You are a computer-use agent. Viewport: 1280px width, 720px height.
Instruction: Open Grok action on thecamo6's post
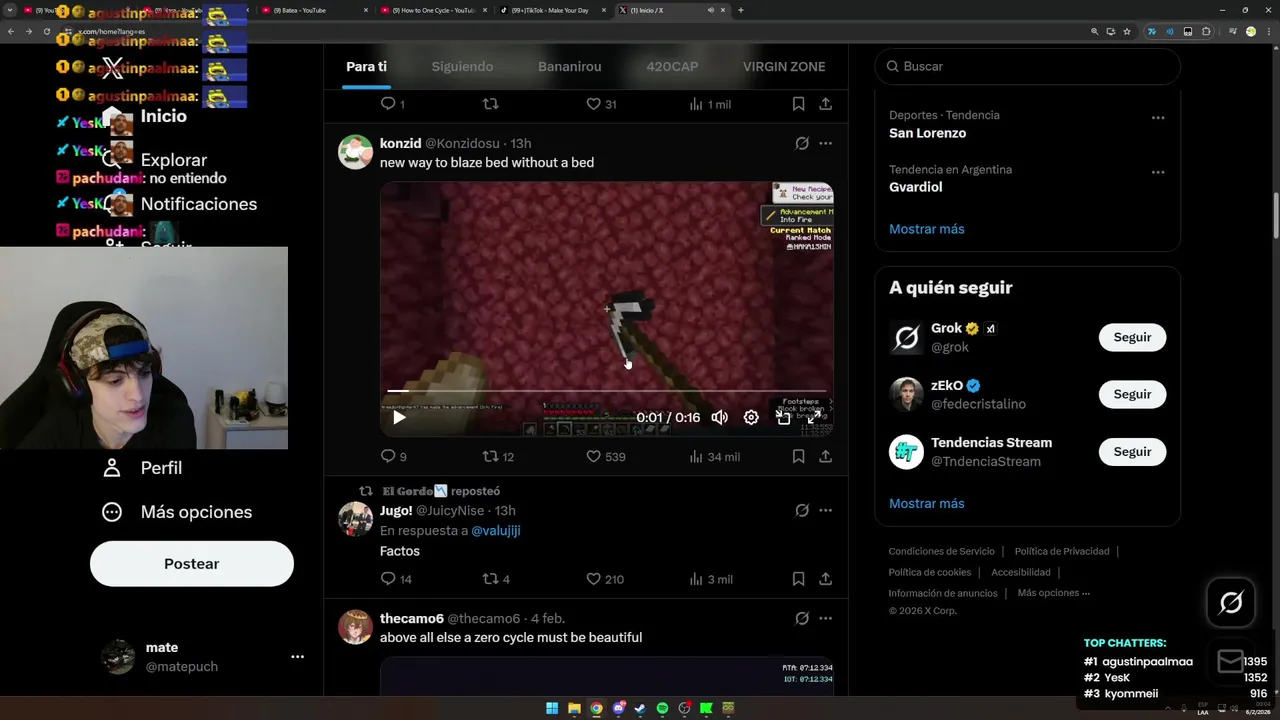[x=802, y=619]
